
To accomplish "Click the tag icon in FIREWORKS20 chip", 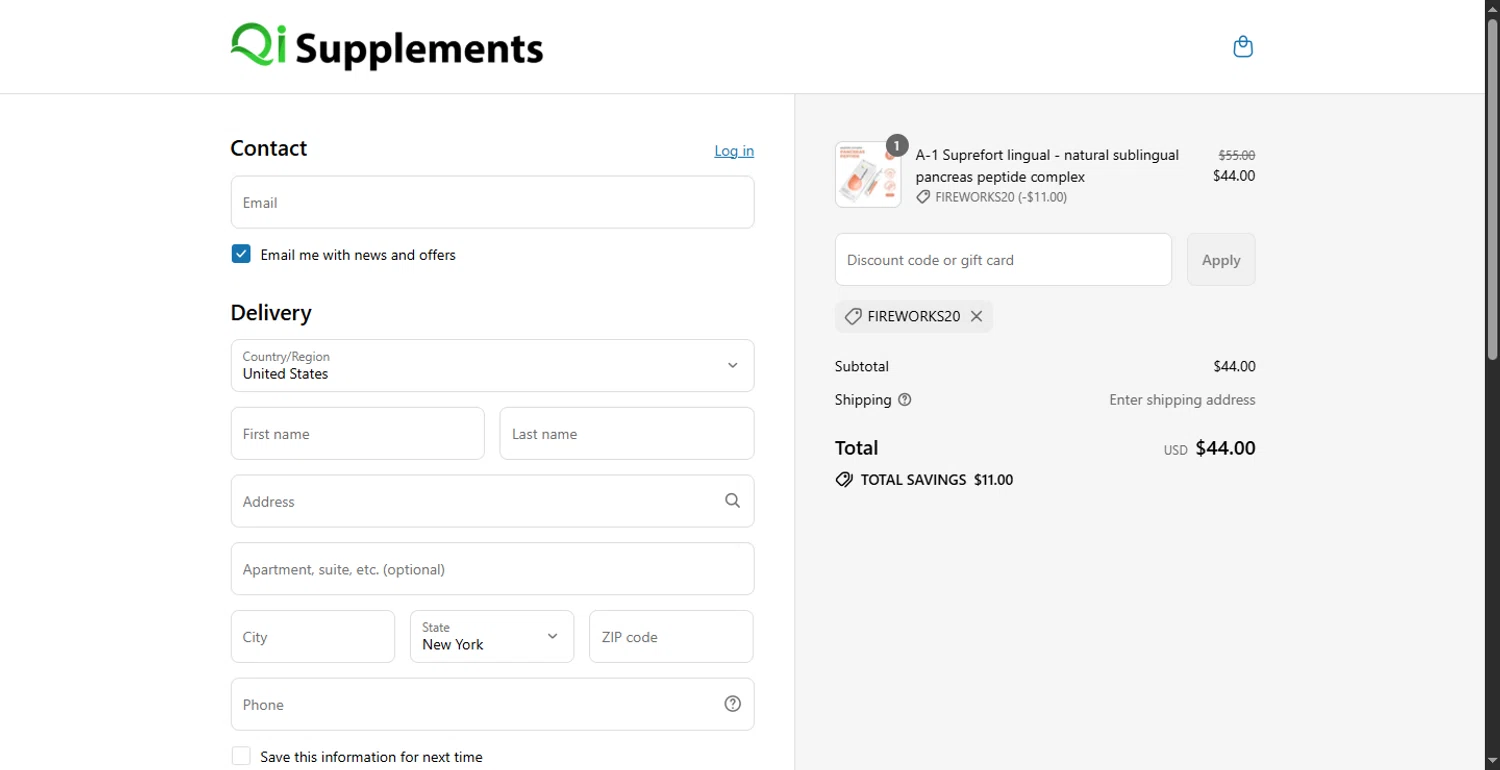I will [853, 316].
